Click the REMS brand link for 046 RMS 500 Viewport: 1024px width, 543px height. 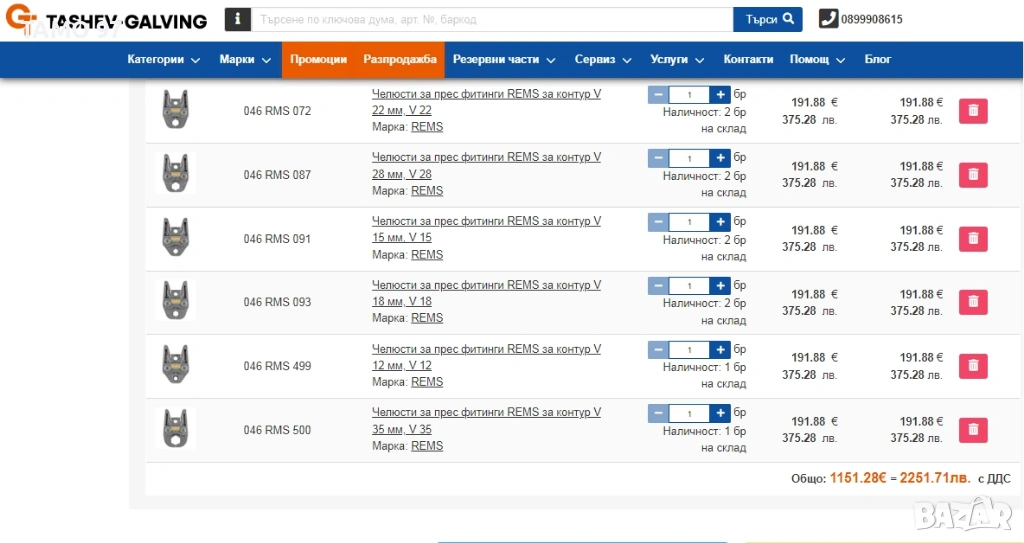pos(427,446)
